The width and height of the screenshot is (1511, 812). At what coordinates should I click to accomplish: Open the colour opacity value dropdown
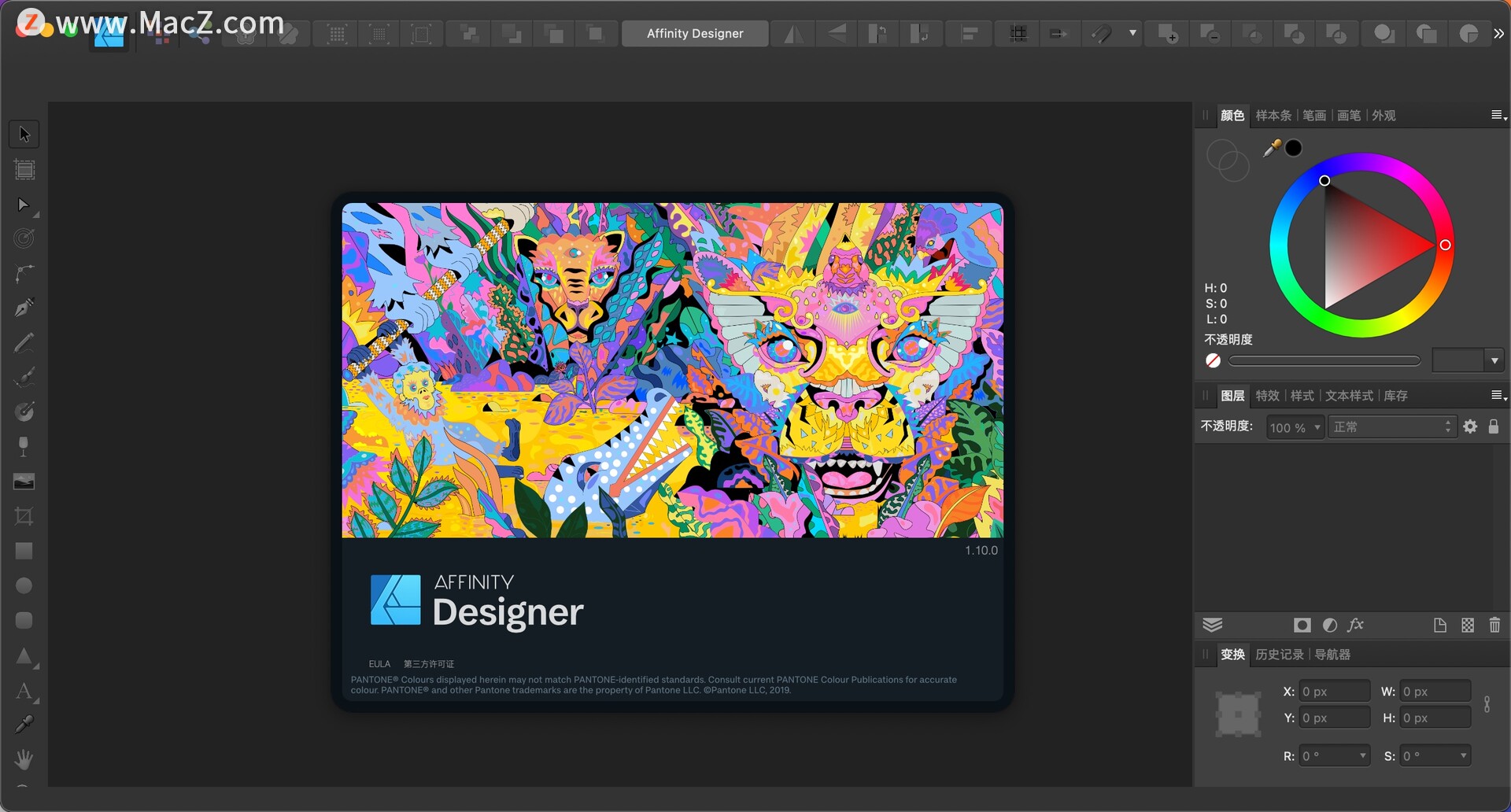pos(1494,361)
